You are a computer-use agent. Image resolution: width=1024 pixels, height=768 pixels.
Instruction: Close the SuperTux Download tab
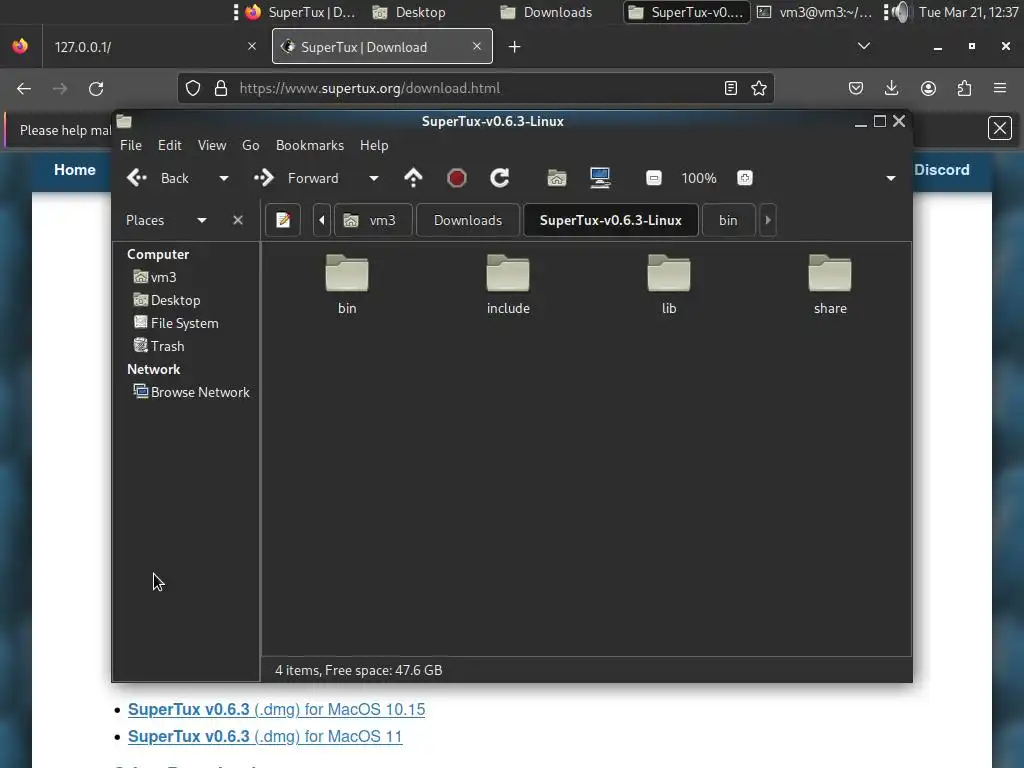pos(477,46)
